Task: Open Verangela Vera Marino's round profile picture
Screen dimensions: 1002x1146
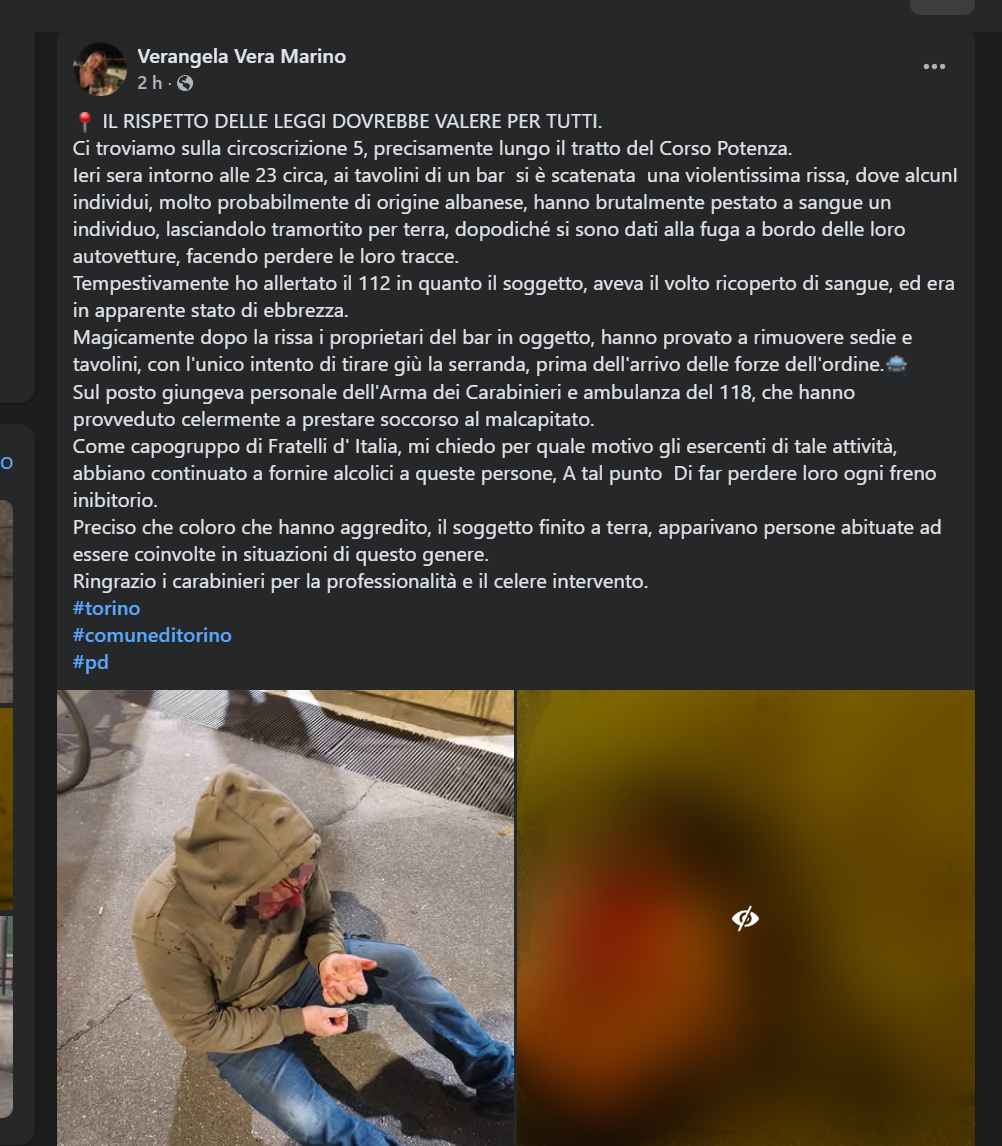Action: click(100, 69)
